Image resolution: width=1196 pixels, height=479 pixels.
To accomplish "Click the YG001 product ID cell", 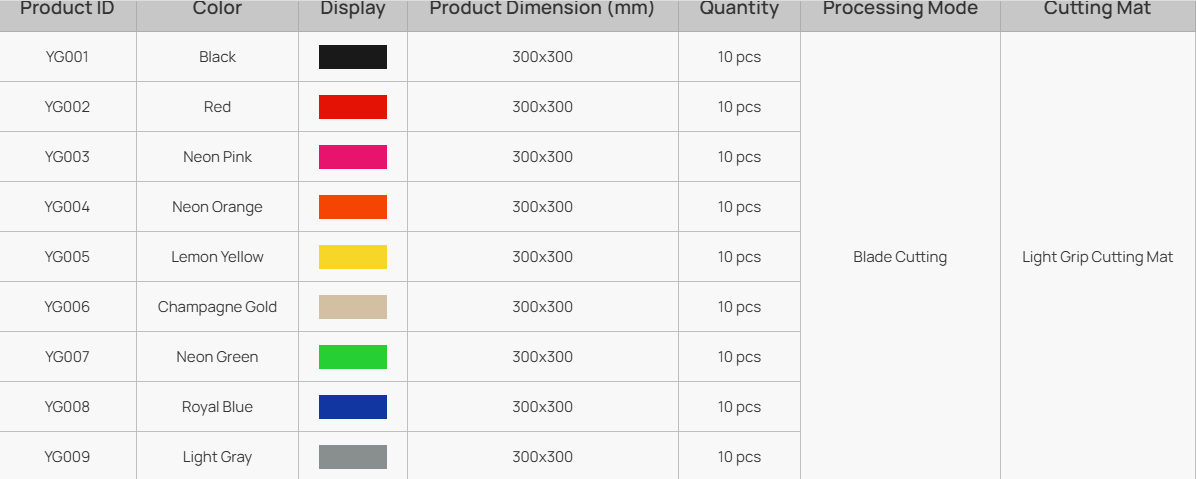I will pyautogui.click(x=67, y=57).
